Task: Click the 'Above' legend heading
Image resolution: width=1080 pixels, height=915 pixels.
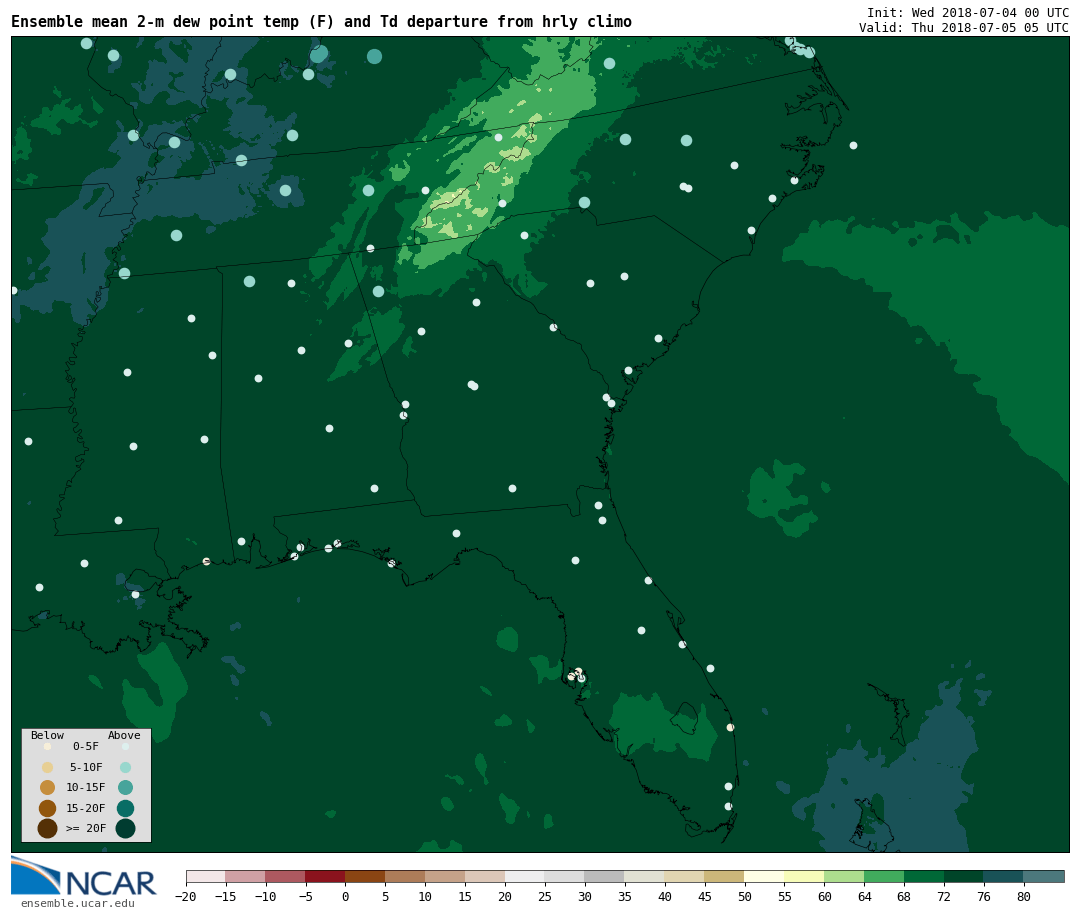Action: coord(124,735)
